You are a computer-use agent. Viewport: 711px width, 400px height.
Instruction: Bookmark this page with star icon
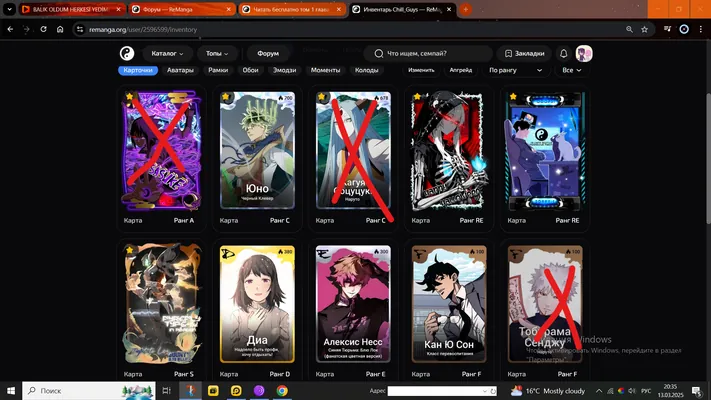point(644,29)
